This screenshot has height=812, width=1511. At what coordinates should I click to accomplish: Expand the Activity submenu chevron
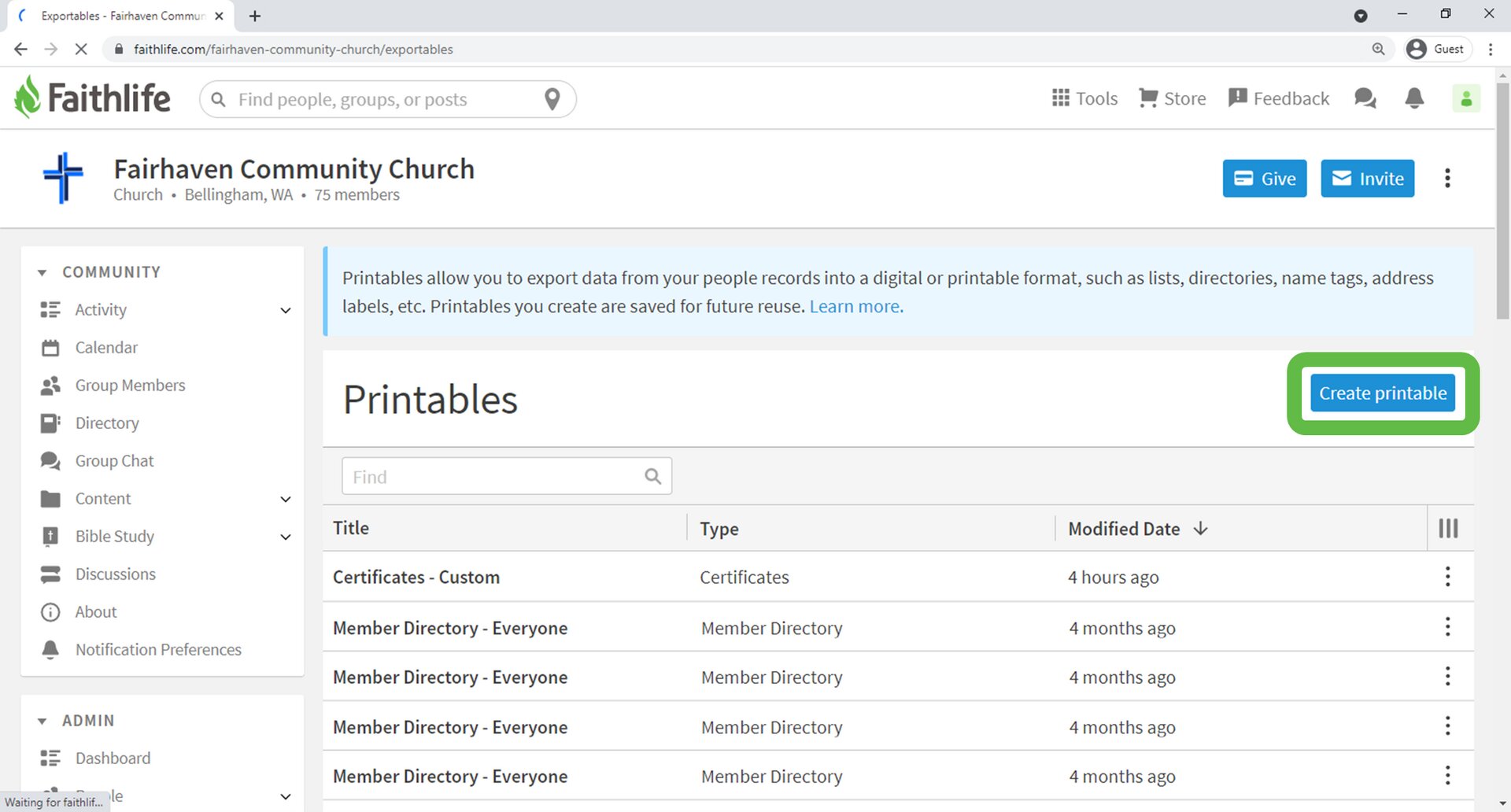(286, 310)
